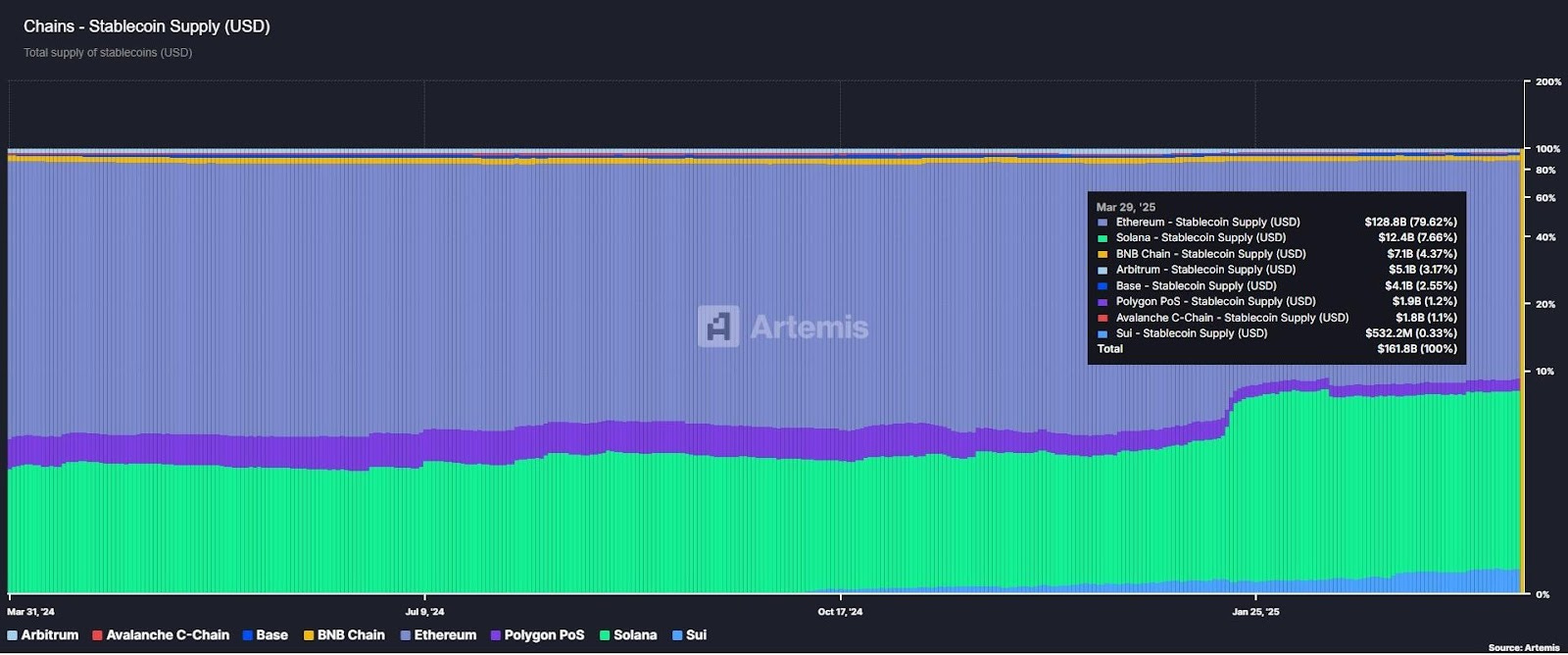Toggle the Sui series in the legend

click(689, 635)
